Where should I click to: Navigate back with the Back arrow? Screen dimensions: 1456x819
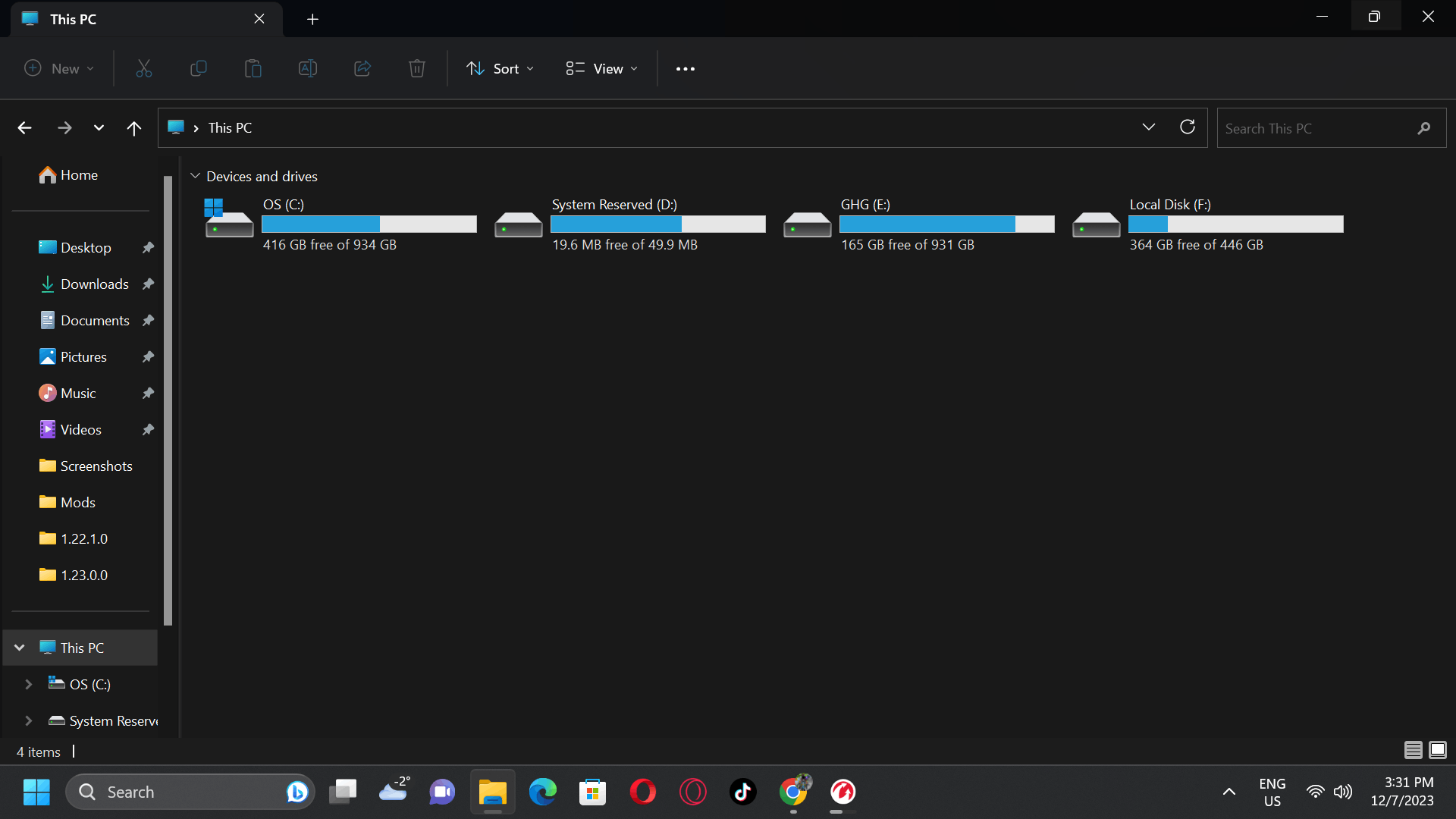25,128
